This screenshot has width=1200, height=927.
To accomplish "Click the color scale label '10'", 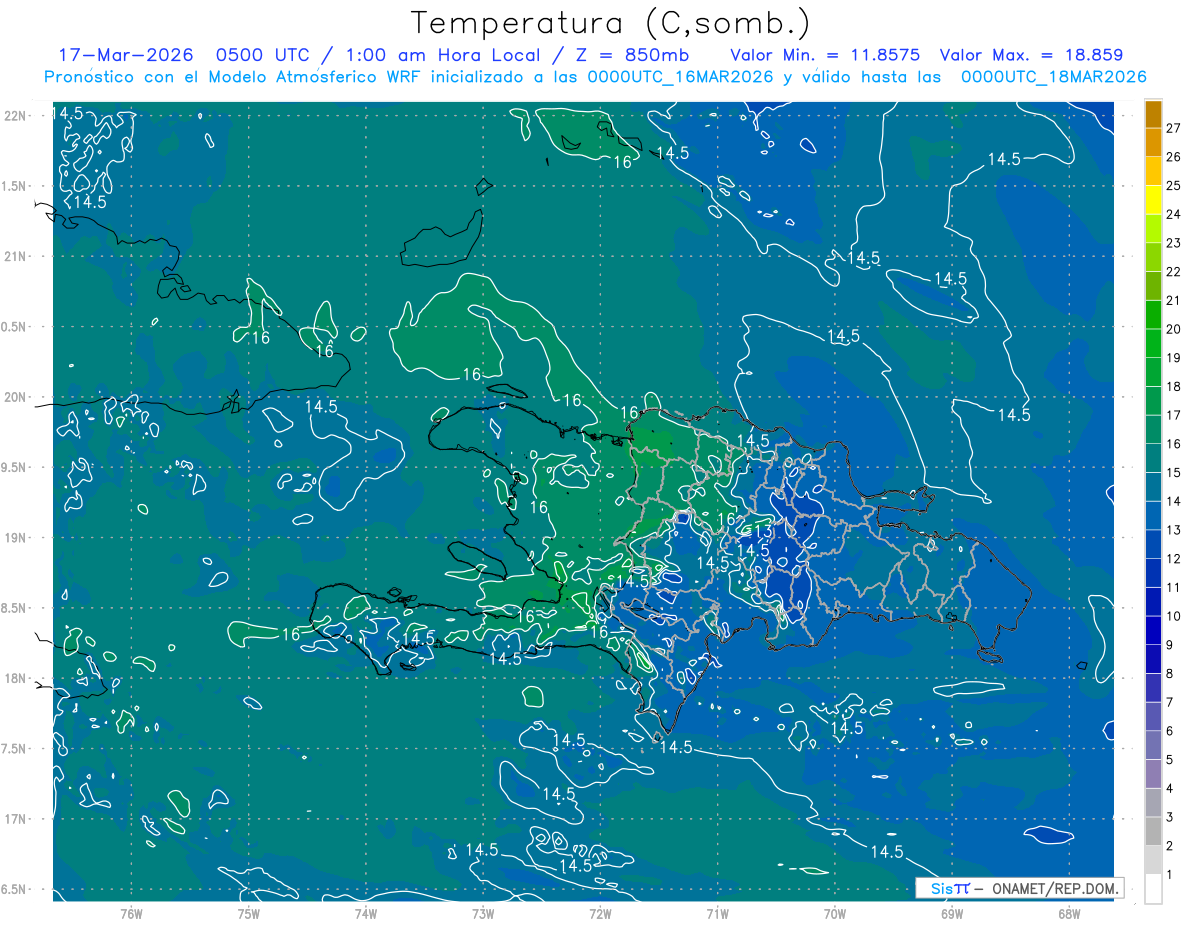I will (x=1174, y=616).
